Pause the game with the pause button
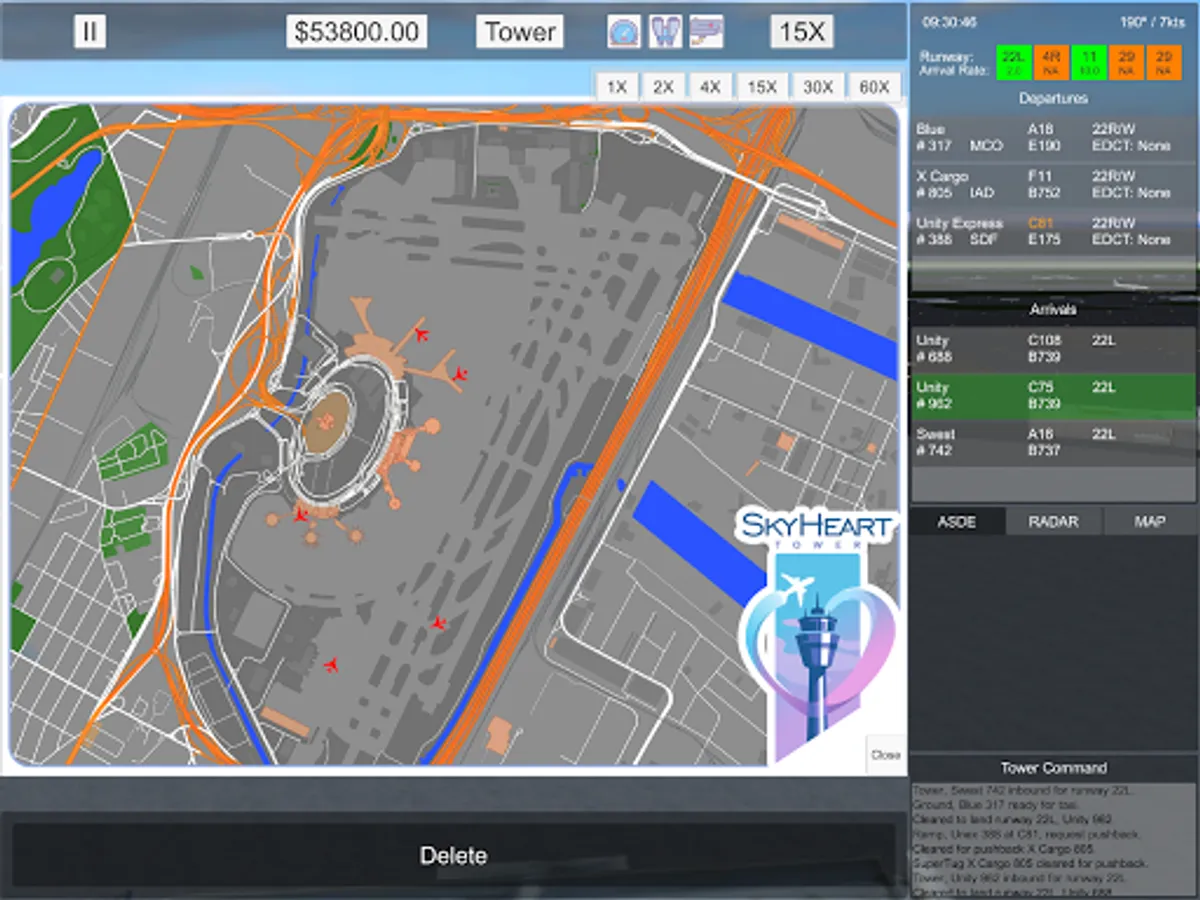 89,32
